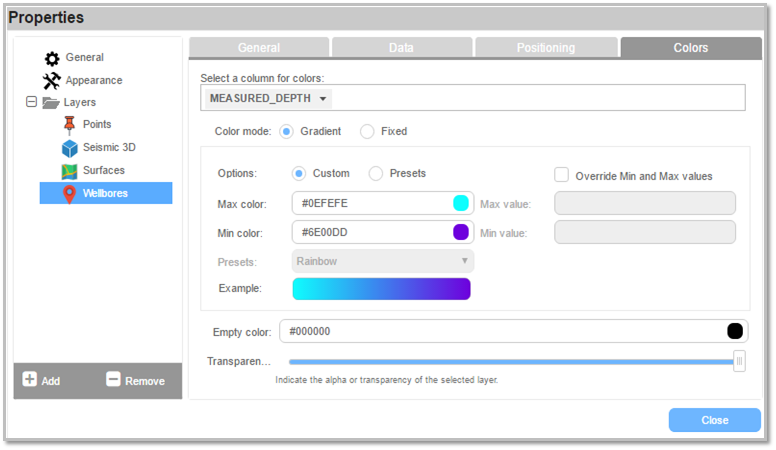776x450 pixels.
Task: Click the Add plus icon
Action: (x=30, y=379)
